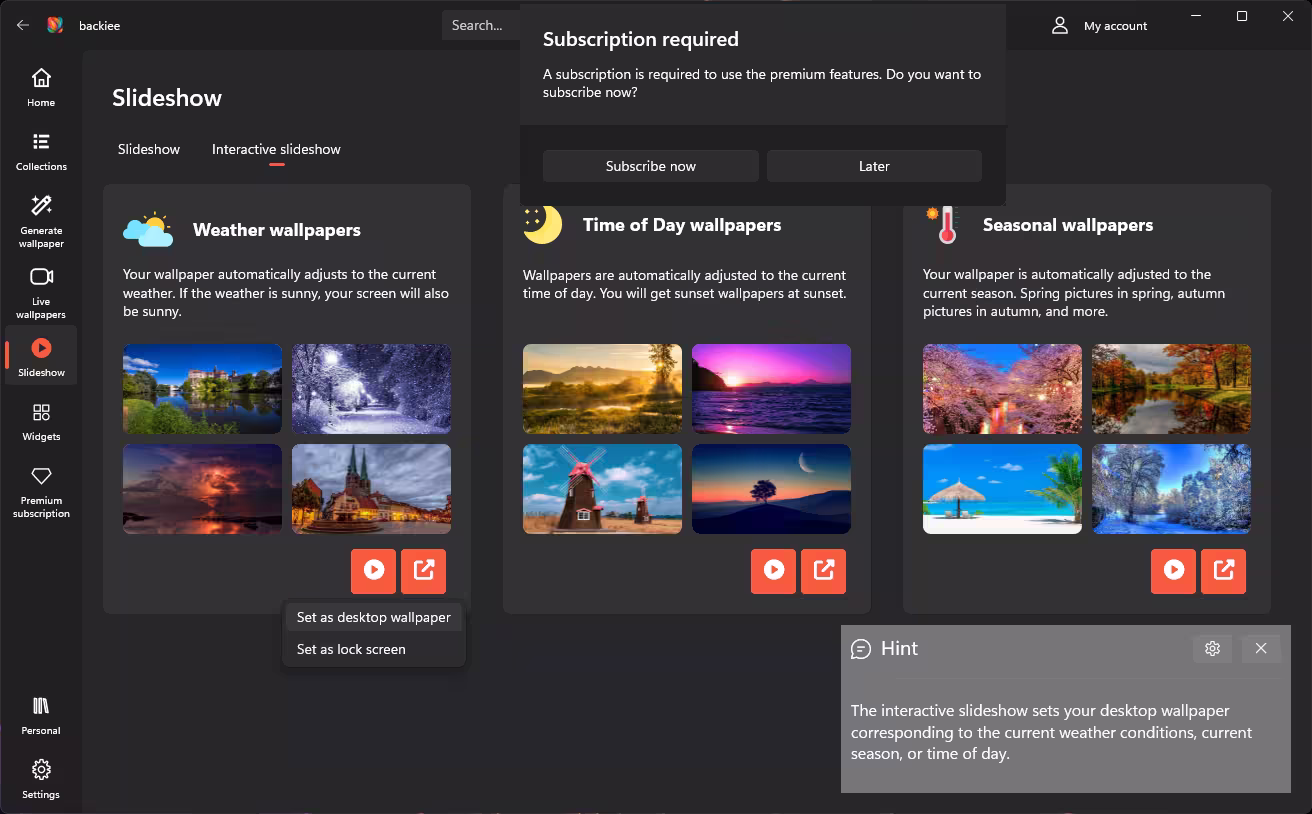Viewport: 1312px width, 814px height.
Task: Click Subscribe now button
Action: tap(651, 166)
